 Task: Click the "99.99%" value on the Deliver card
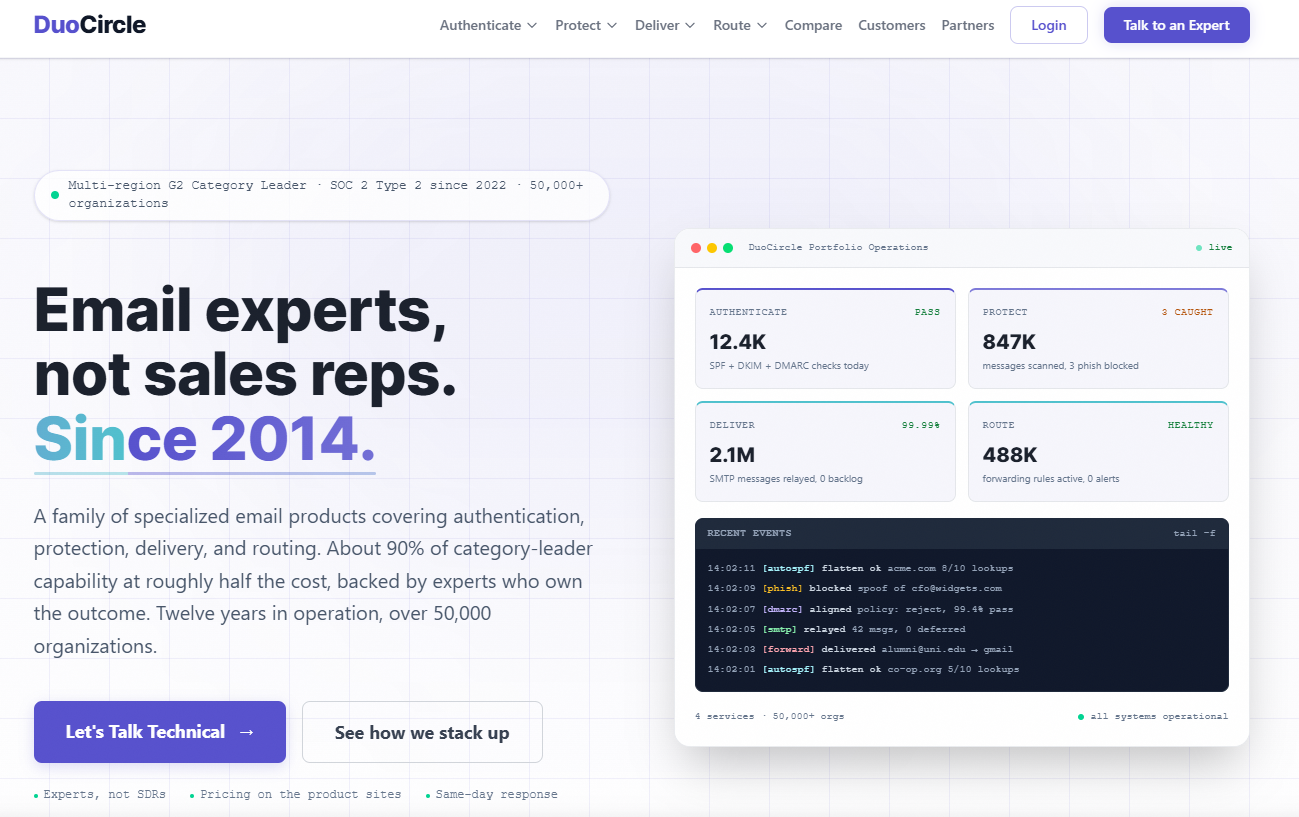click(921, 425)
